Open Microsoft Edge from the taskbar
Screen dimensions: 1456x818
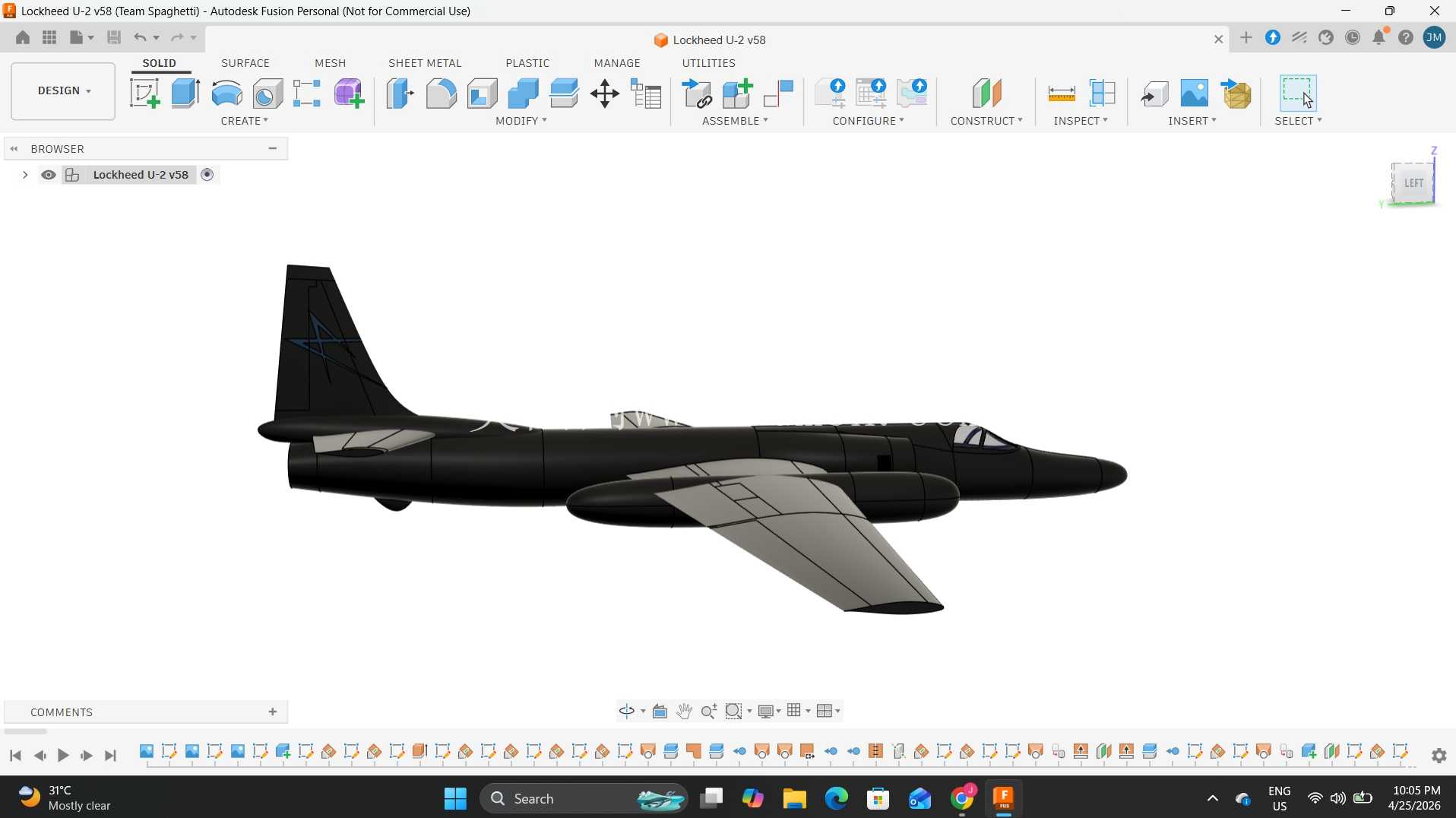[x=836, y=798]
